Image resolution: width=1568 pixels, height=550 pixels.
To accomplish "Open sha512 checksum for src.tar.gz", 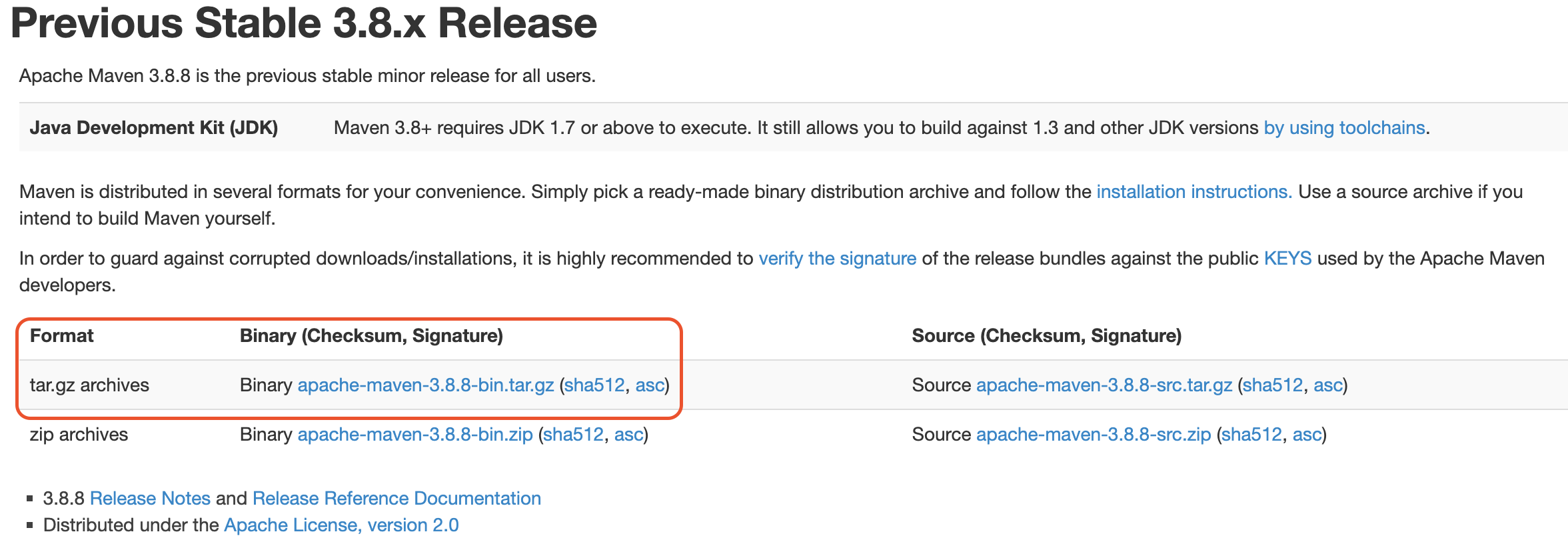I will click(x=1273, y=385).
